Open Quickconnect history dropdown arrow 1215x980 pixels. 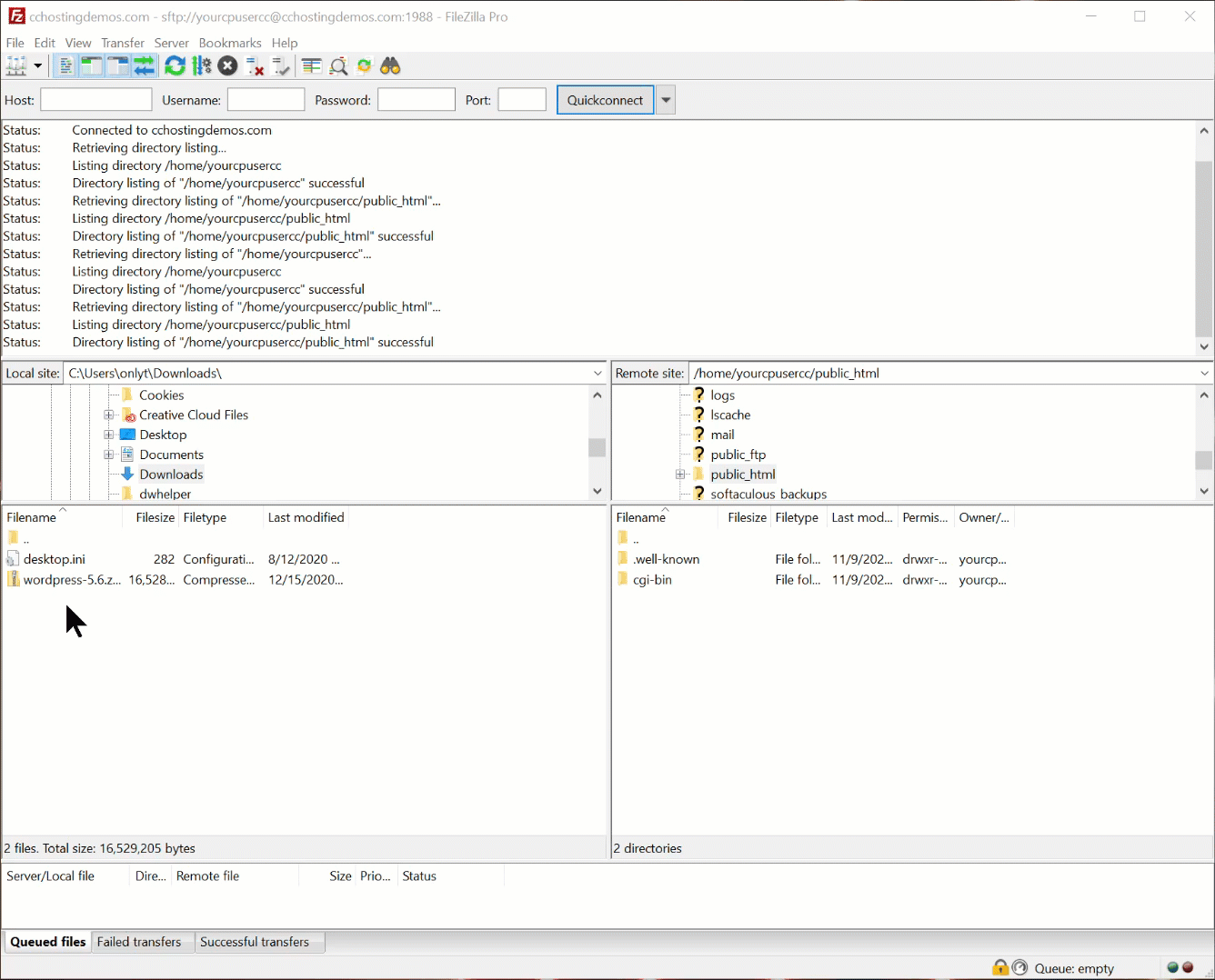(x=666, y=100)
